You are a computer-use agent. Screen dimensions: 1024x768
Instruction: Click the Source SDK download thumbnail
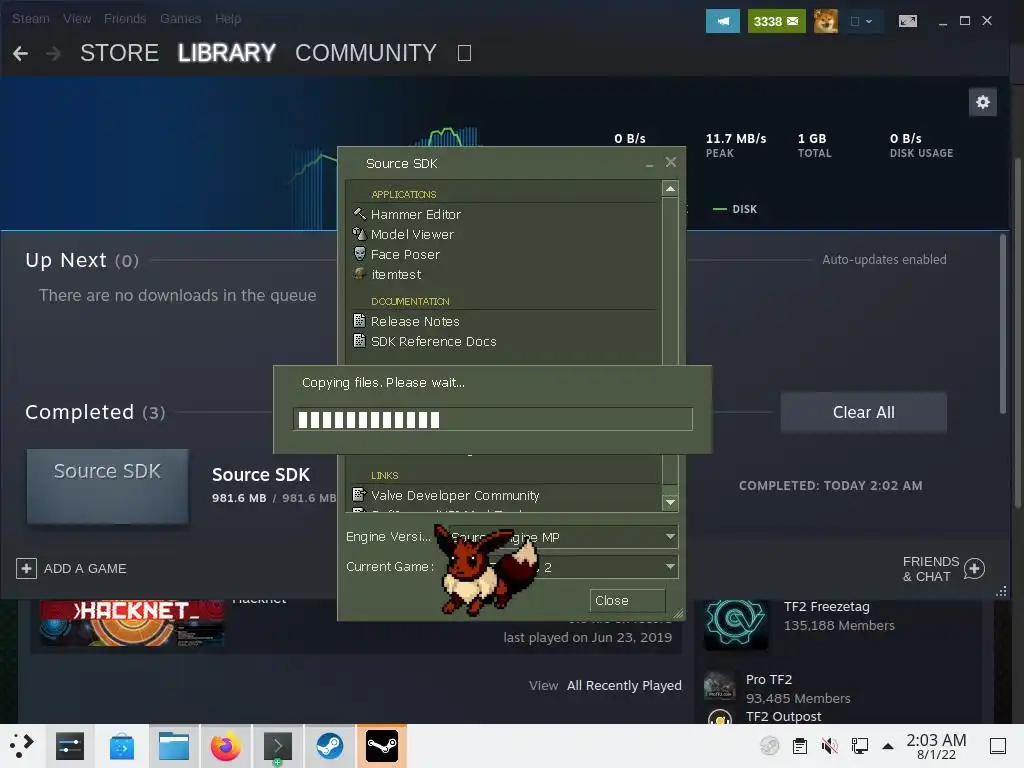tap(108, 486)
